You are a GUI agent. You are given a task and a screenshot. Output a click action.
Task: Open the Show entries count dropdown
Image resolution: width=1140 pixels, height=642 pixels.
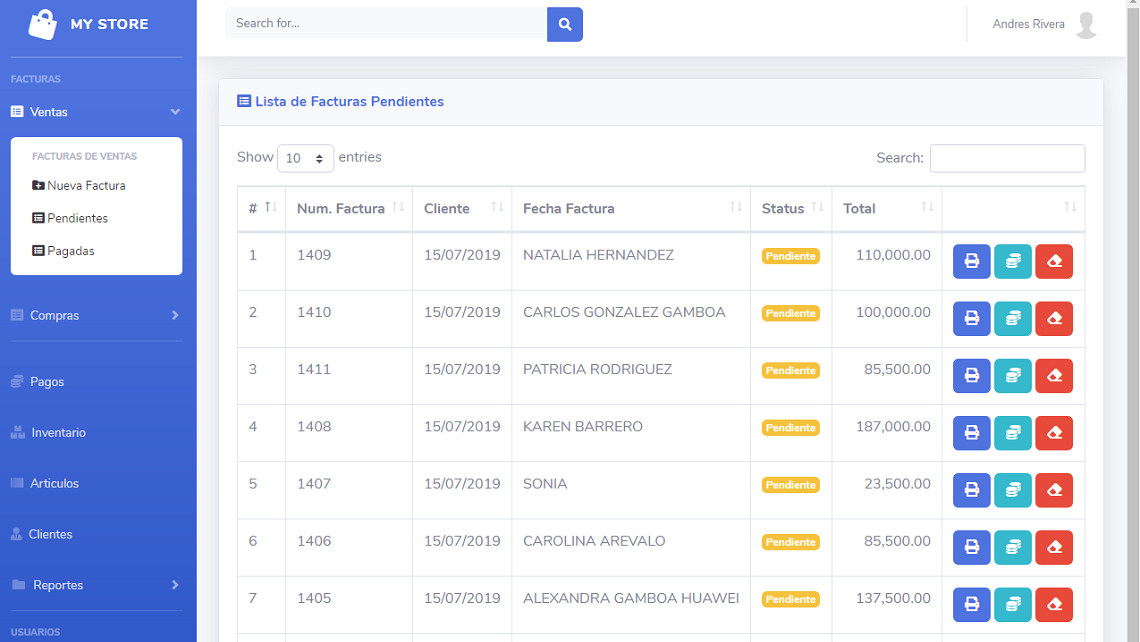(x=305, y=158)
